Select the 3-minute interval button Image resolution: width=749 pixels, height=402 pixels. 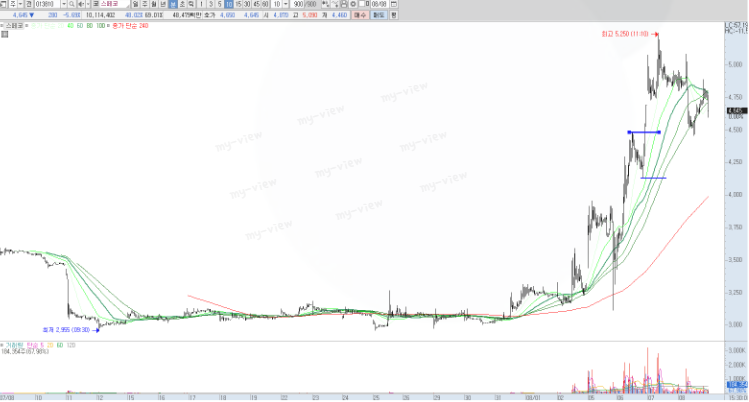(x=211, y=4)
